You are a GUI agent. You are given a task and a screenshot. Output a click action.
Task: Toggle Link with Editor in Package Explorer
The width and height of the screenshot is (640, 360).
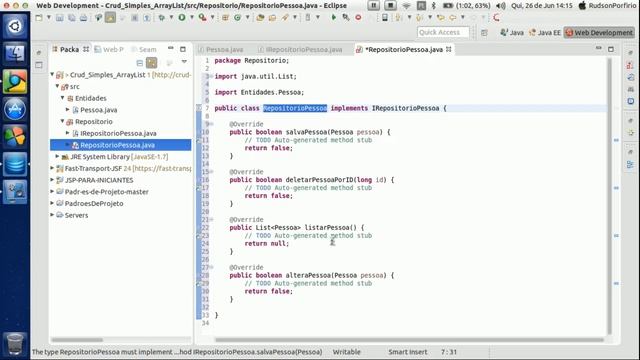click(x=151, y=63)
